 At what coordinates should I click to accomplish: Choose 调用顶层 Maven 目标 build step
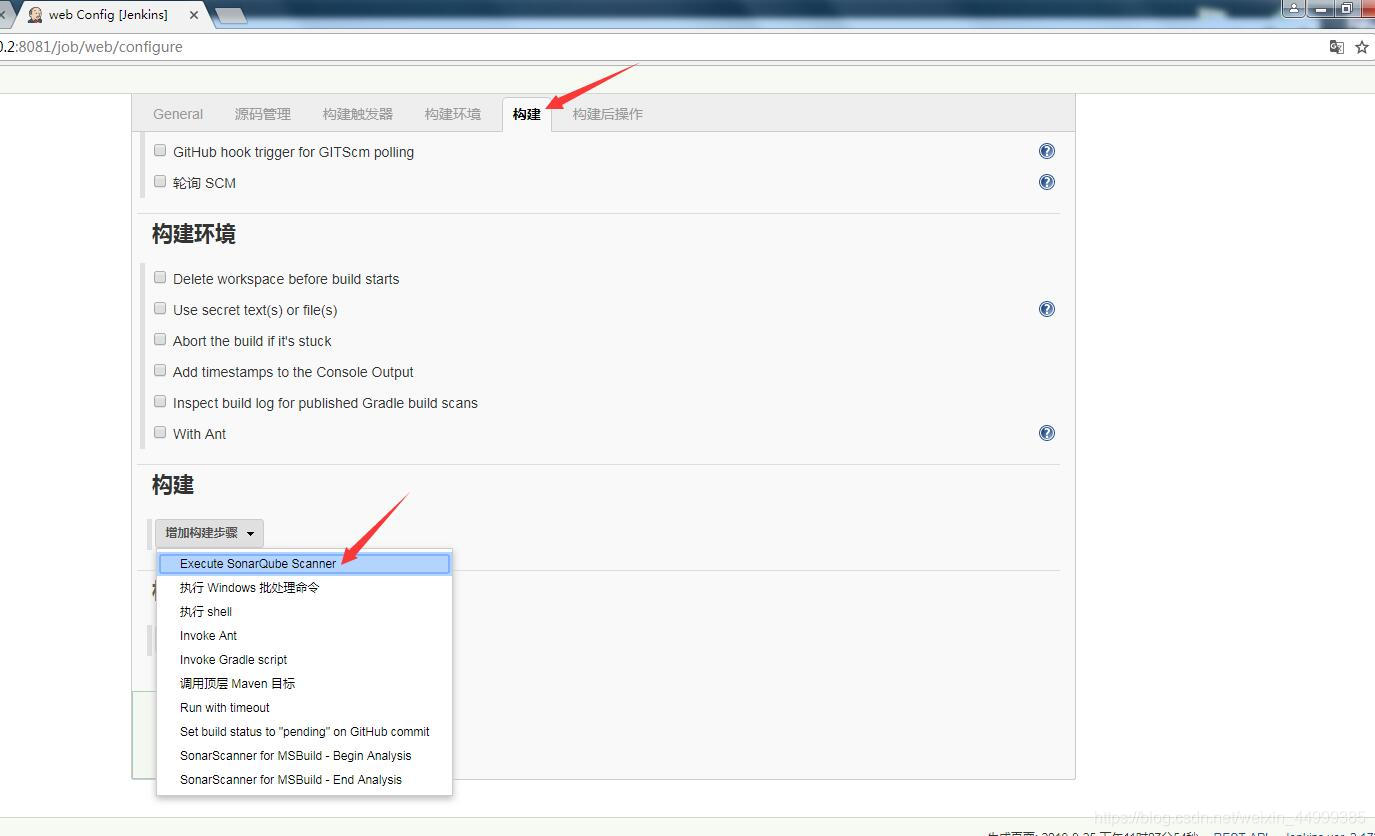point(304,684)
